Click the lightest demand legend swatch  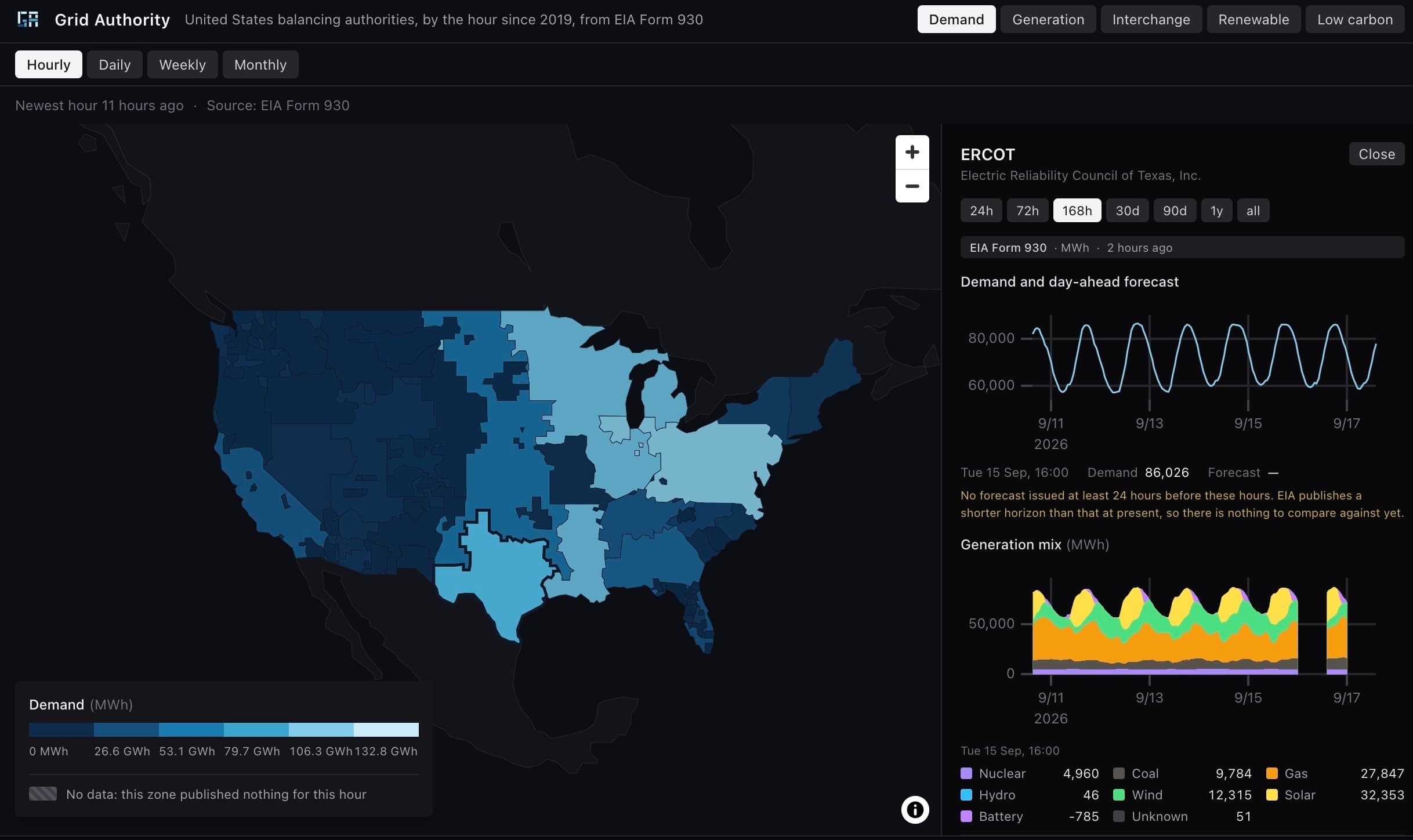coord(386,729)
